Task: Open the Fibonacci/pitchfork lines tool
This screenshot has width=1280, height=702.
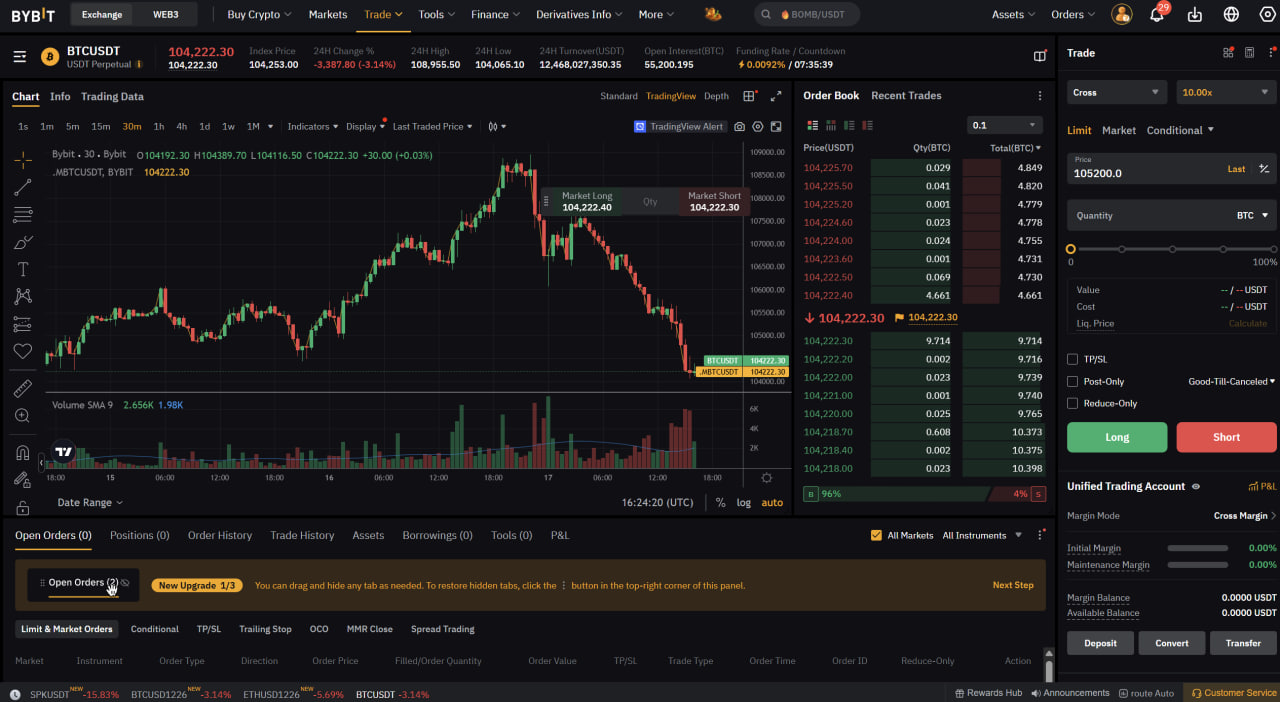Action: (x=22, y=215)
